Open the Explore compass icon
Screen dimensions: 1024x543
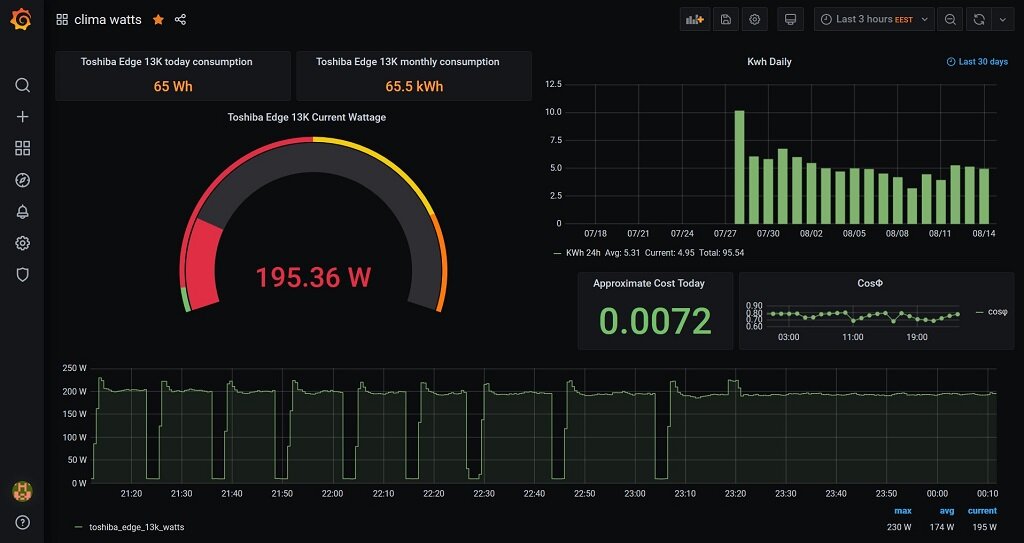(x=22, y=180)
